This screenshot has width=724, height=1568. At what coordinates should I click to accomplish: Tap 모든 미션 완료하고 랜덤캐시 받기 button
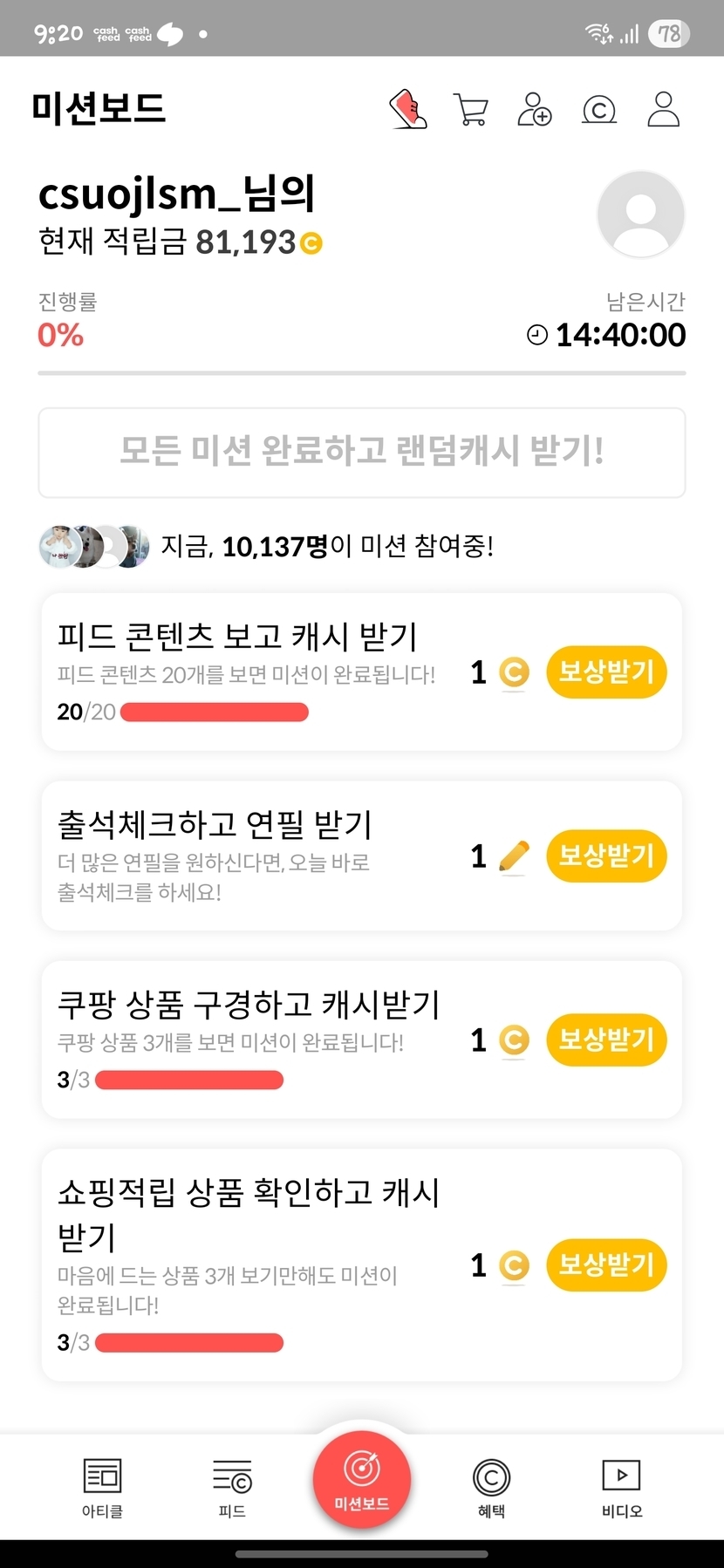pyautogui.click(x=362, y=452)
